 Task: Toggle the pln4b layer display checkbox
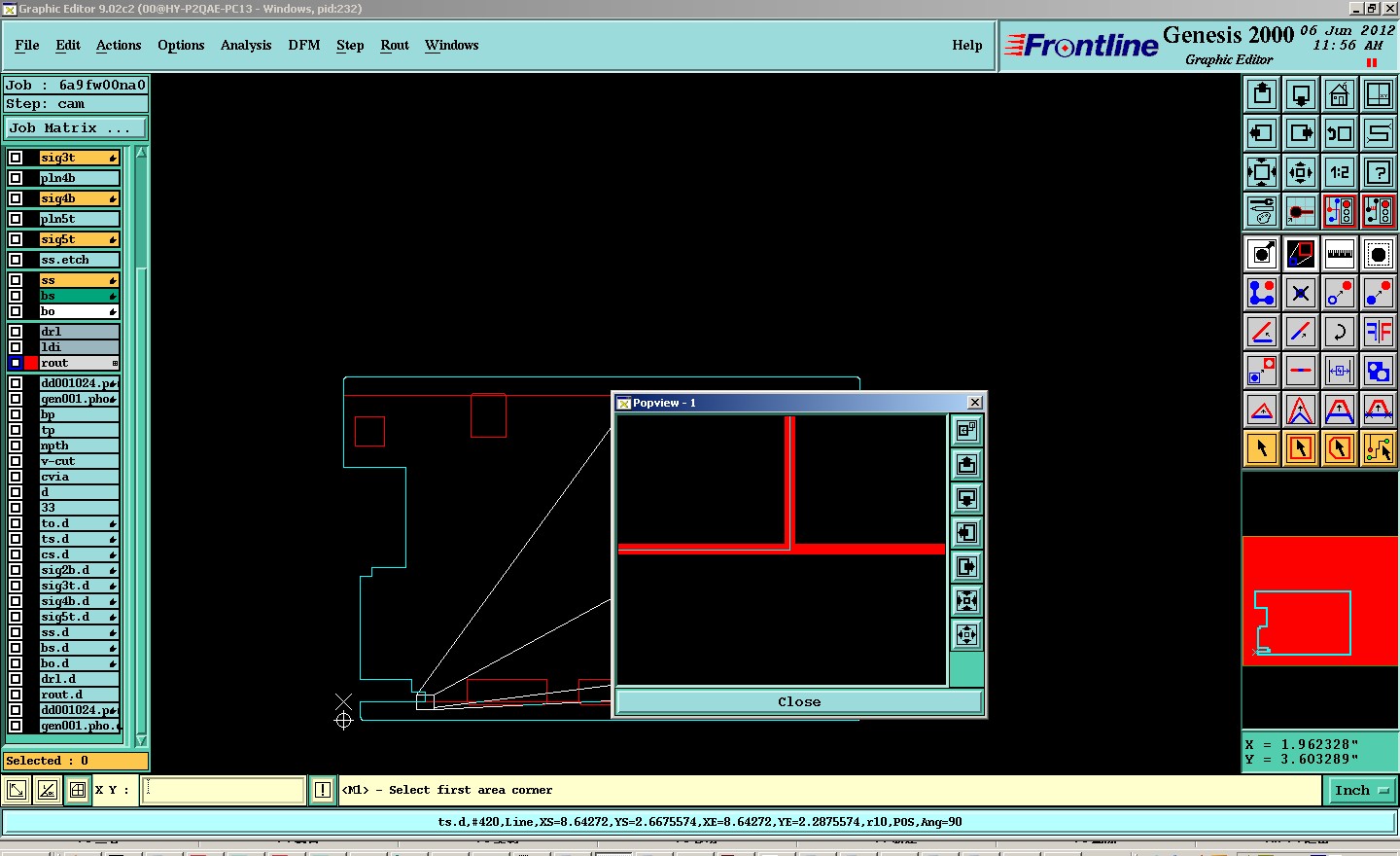point(16,178)
